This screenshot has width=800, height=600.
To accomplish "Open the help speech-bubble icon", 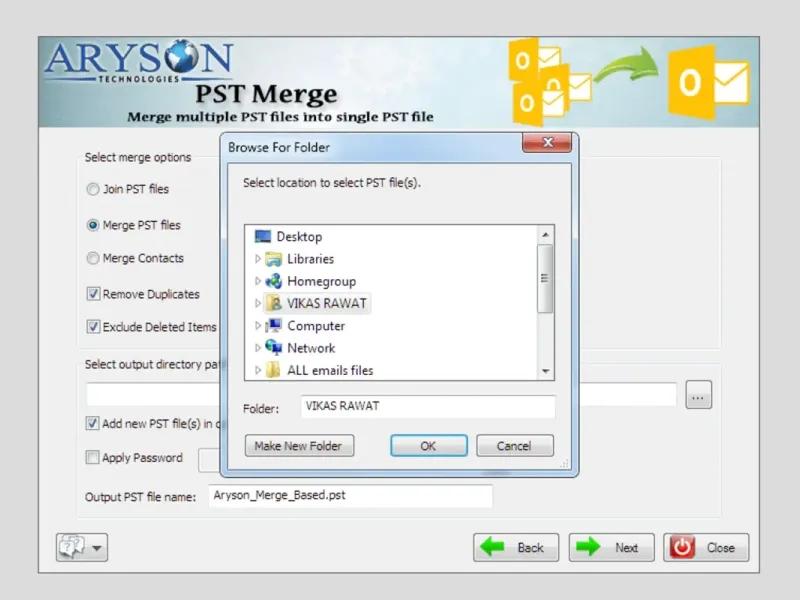I will pos(72,547).
